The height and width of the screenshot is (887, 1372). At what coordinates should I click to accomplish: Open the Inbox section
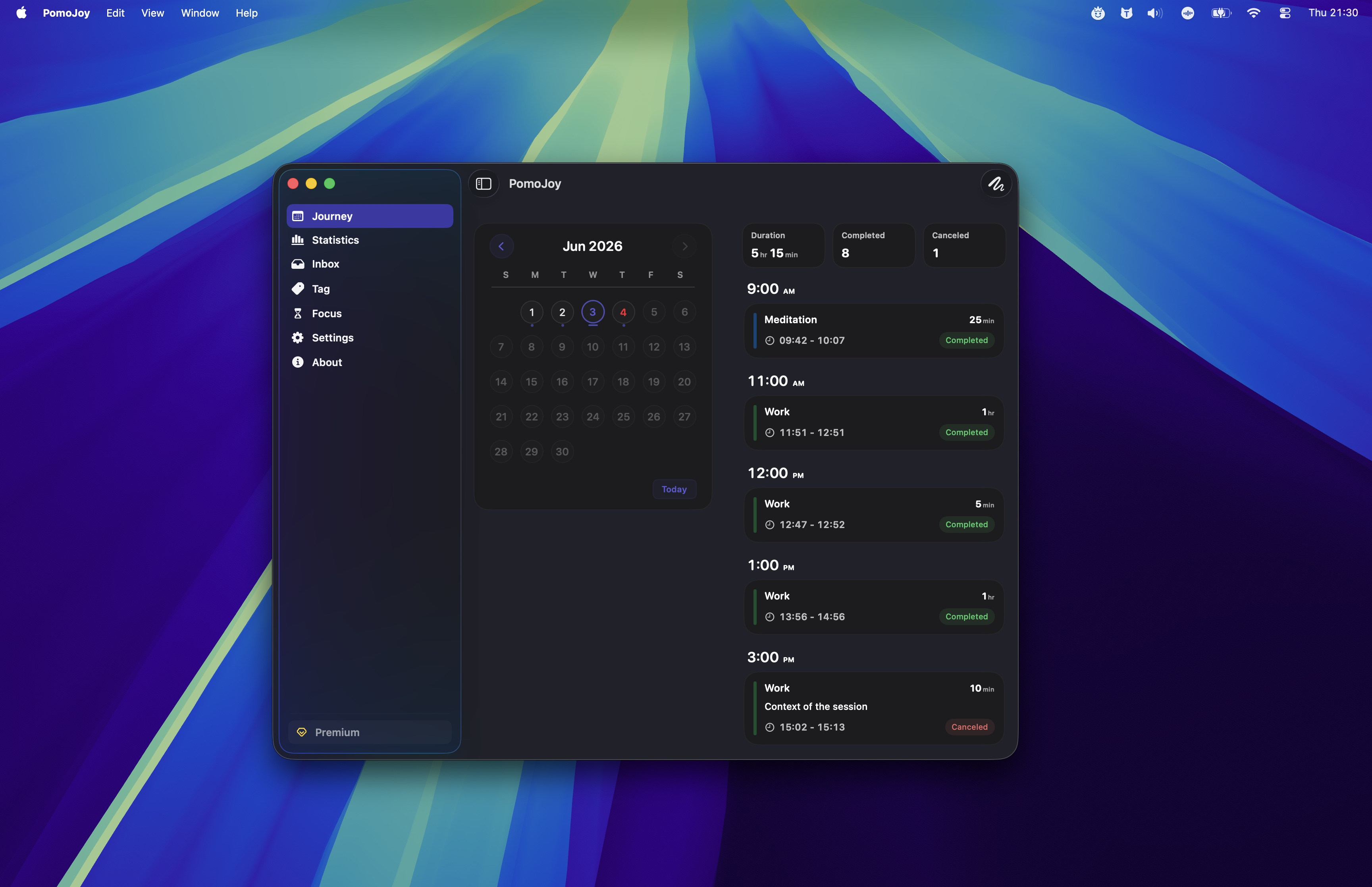(x=370, y=264)
